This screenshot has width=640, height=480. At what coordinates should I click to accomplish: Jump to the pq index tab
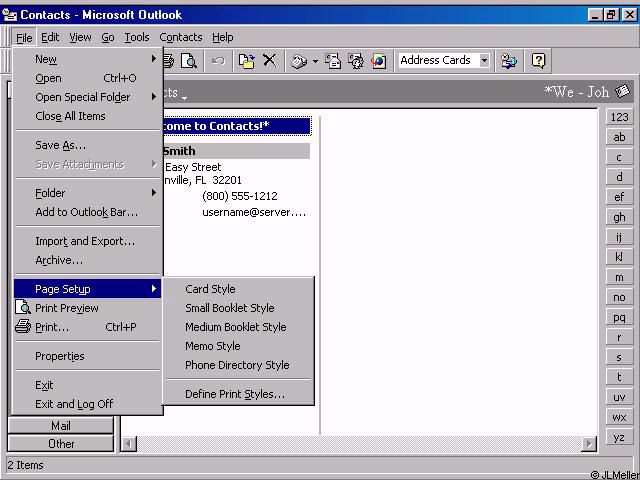[619, 317]
